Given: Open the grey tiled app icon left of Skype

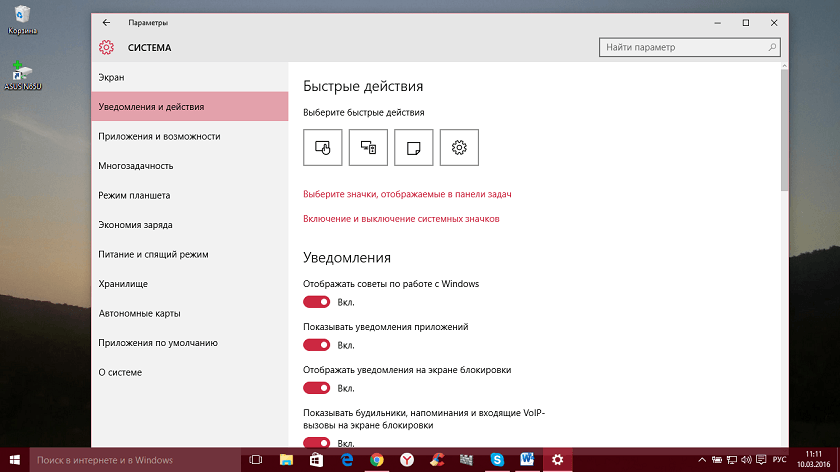Looking at the screenshot, I should pos(467,460).
